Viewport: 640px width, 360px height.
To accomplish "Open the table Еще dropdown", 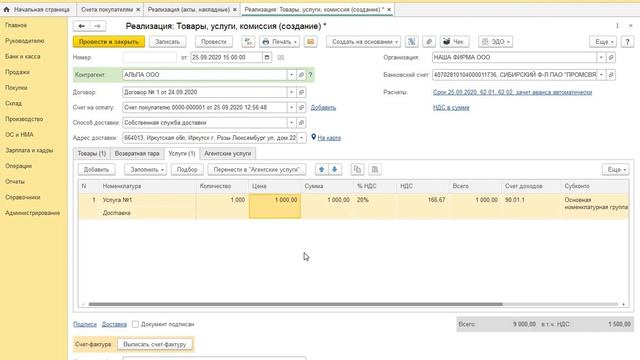I will [616, 169].
